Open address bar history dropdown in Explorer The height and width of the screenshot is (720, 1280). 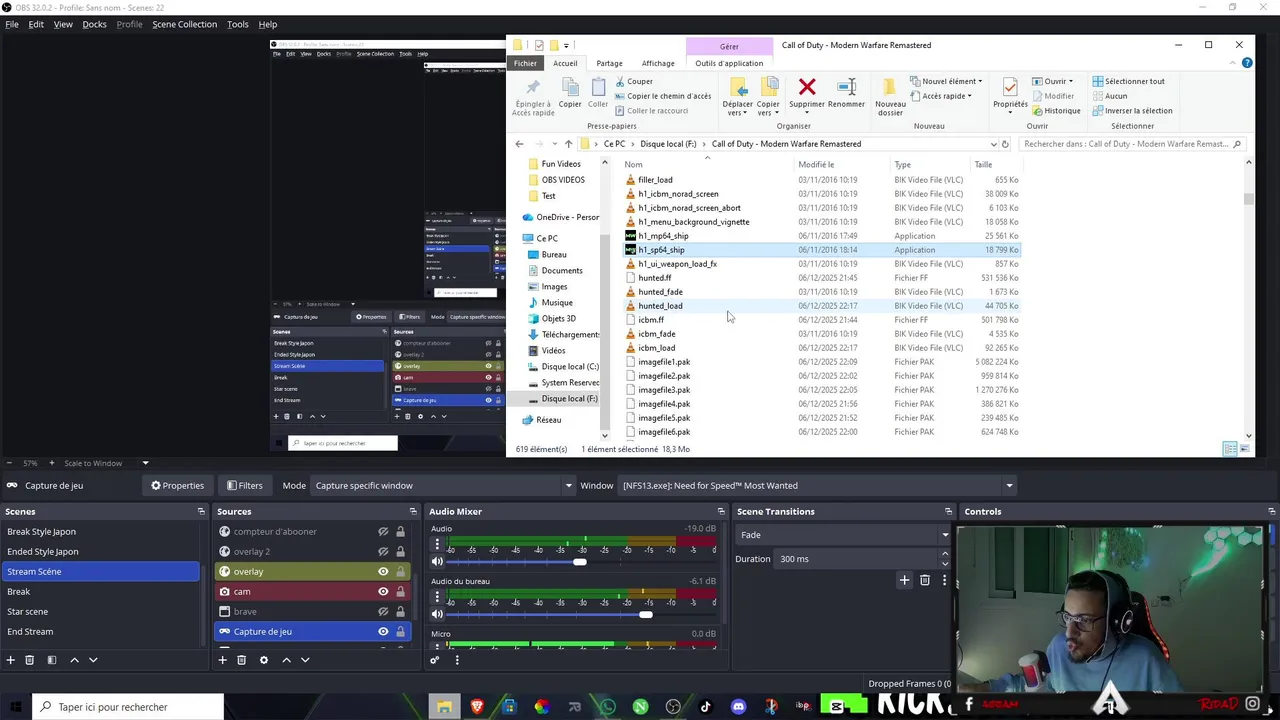click(x=993, y=144)
